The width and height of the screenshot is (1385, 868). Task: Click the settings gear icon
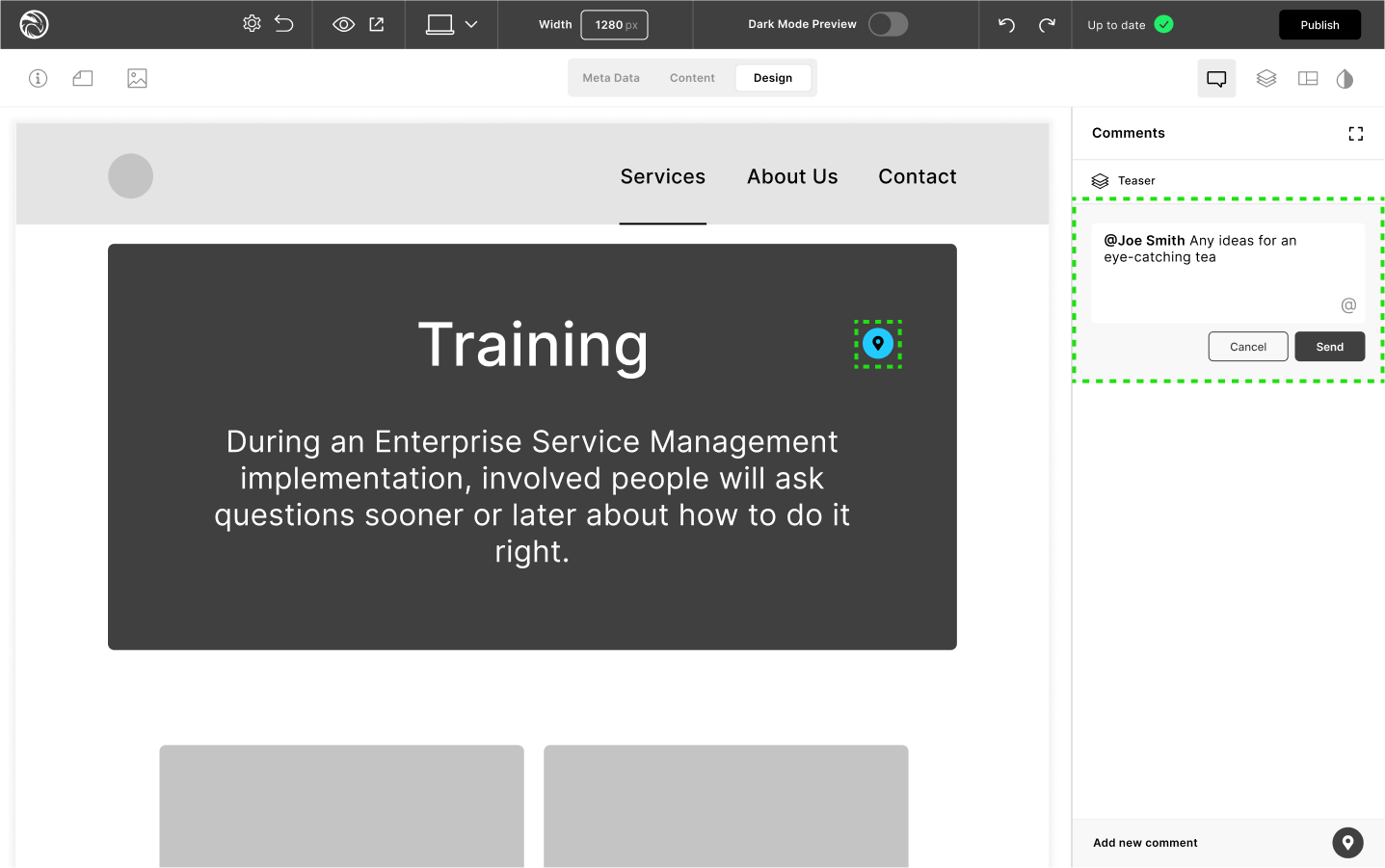(252, 24)
